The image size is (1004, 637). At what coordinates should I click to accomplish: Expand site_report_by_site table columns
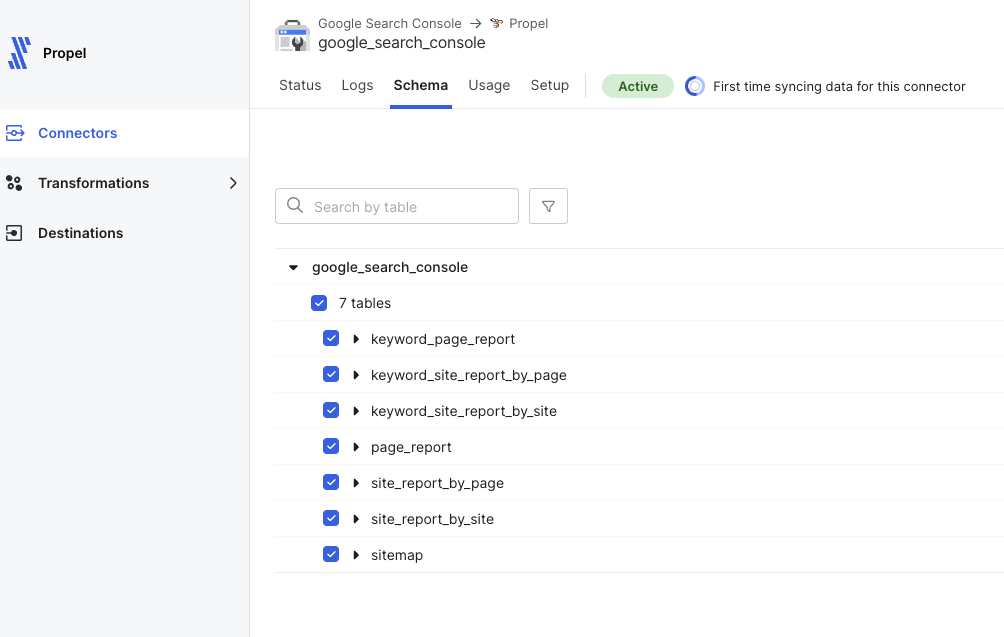tap(356, 519)
